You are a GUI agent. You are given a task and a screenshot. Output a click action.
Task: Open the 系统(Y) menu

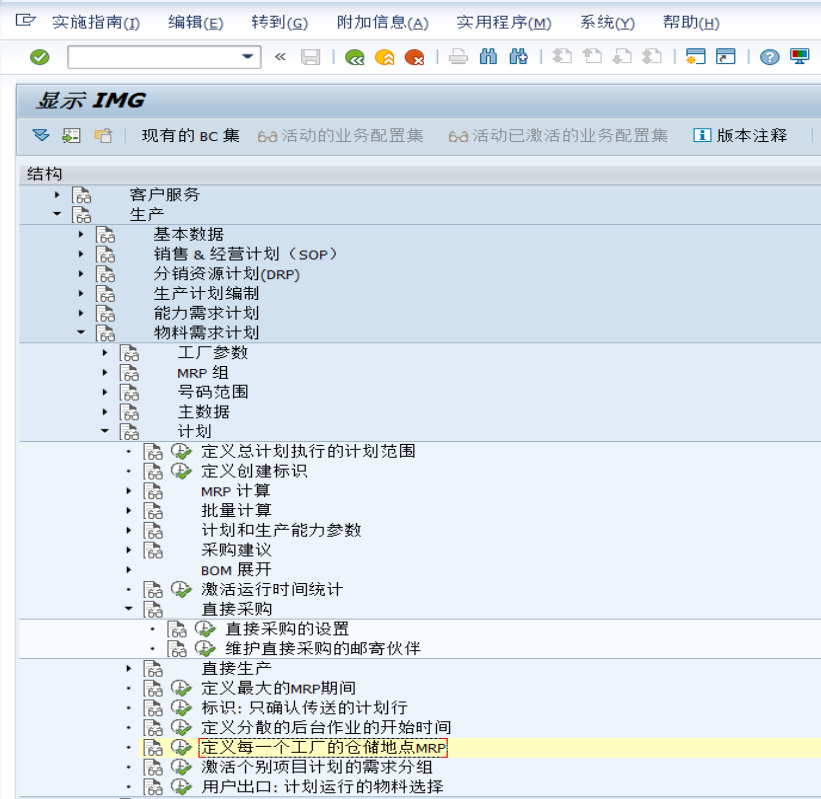click(x=607, y=23)
